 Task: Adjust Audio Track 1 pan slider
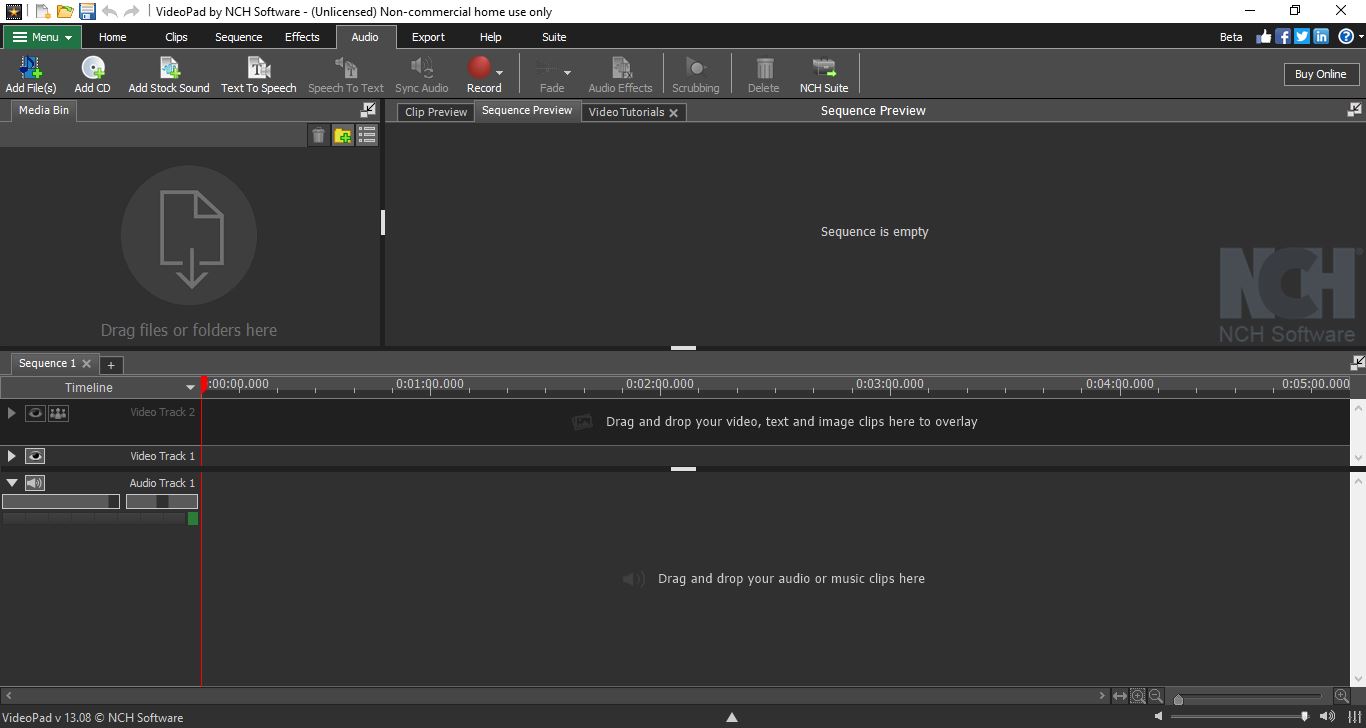tap(162, 502)
